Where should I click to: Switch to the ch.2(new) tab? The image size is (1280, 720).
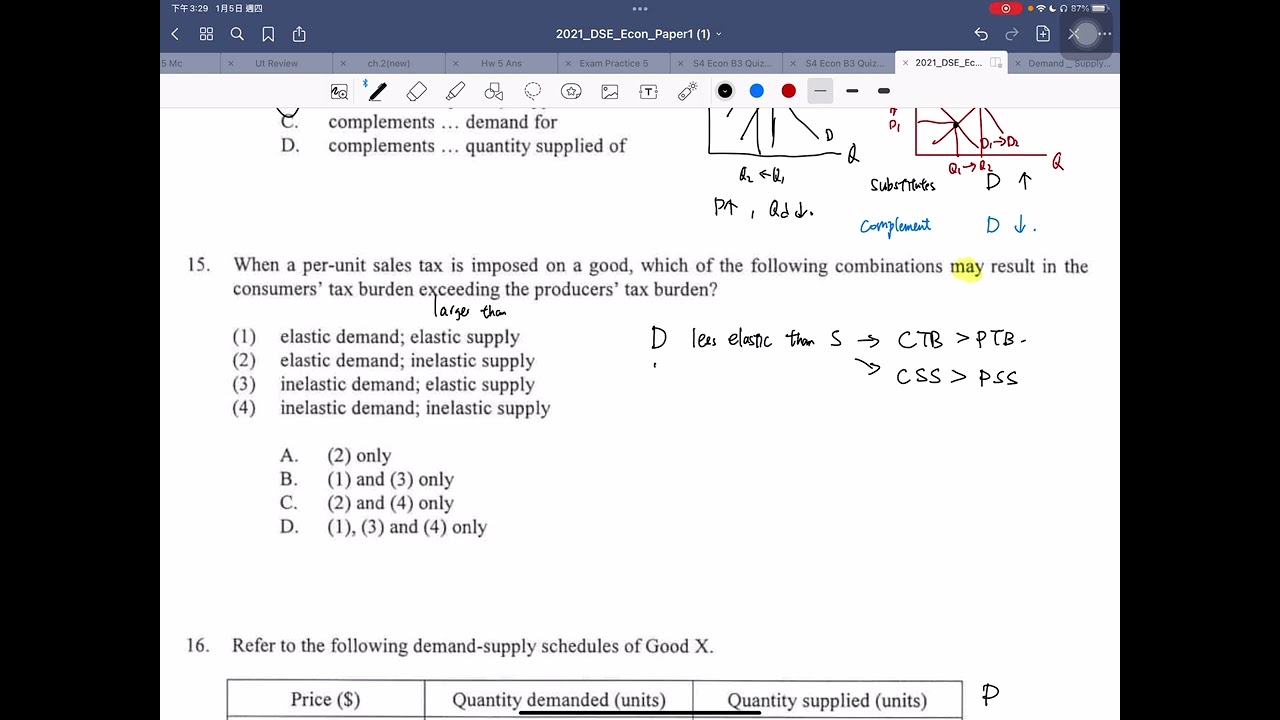click(389, 63)
